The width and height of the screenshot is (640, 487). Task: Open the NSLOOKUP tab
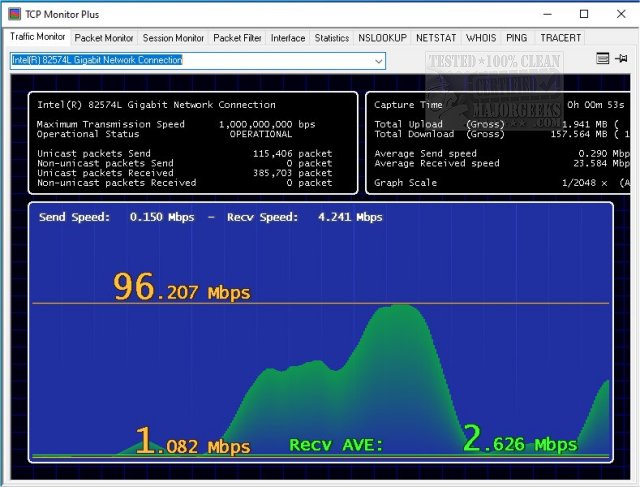[383, 38]
